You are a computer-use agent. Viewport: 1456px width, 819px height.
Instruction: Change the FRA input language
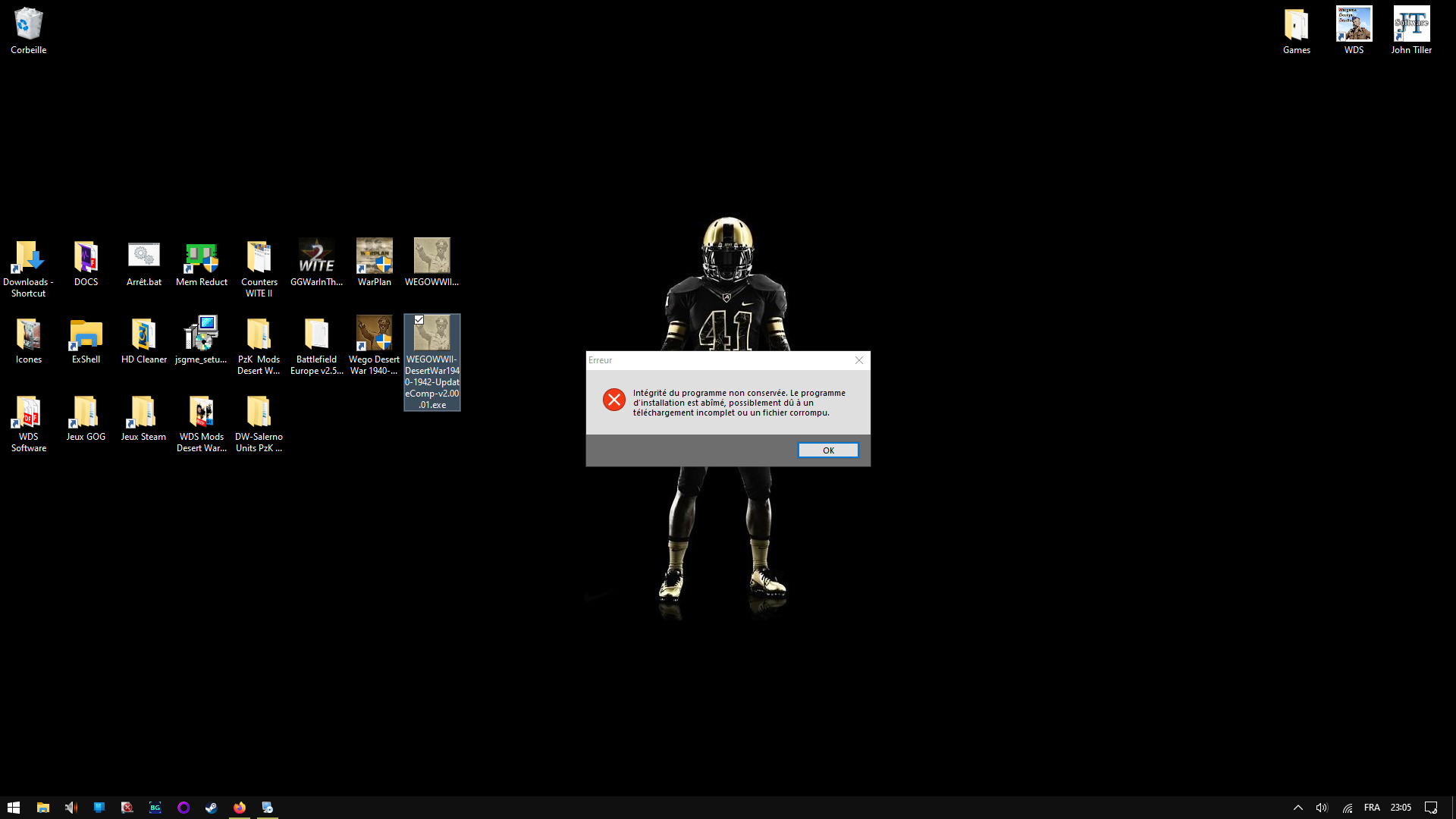pos(1372,808)
